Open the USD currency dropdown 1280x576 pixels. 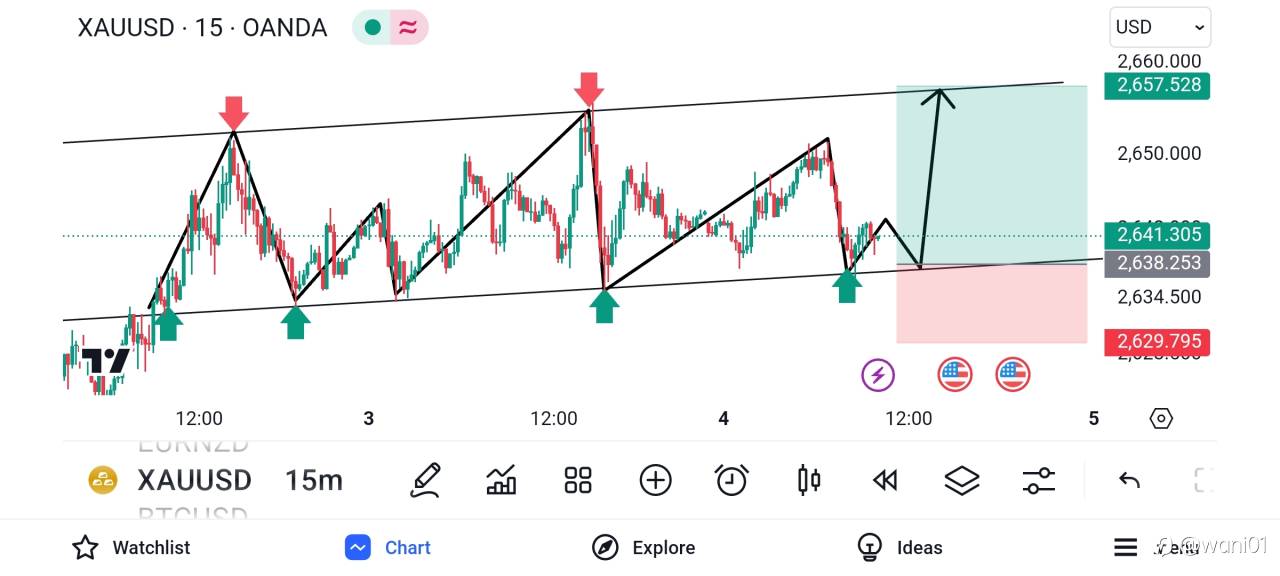tap(1160, 27)
